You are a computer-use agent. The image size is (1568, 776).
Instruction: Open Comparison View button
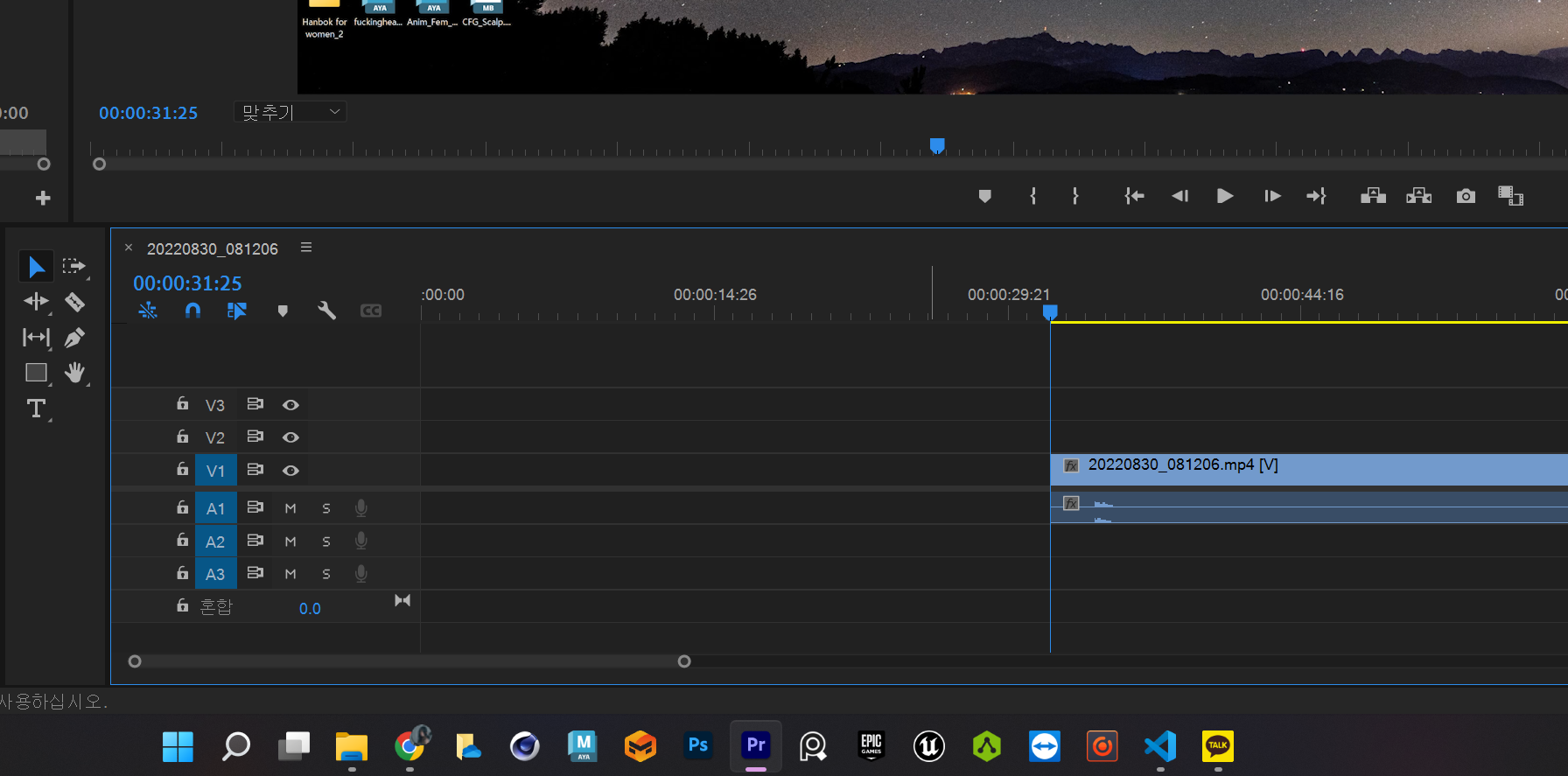[1510, 196]
